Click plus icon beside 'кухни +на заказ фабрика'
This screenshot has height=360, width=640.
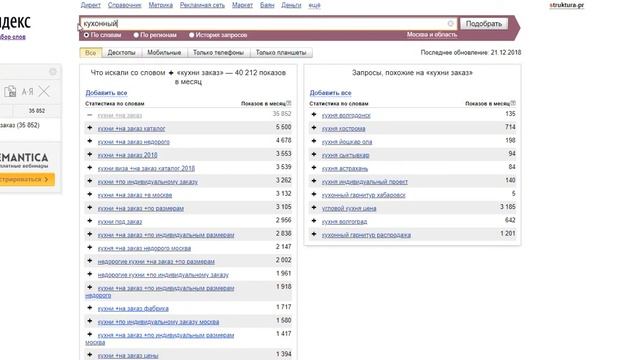click(90, 308)
